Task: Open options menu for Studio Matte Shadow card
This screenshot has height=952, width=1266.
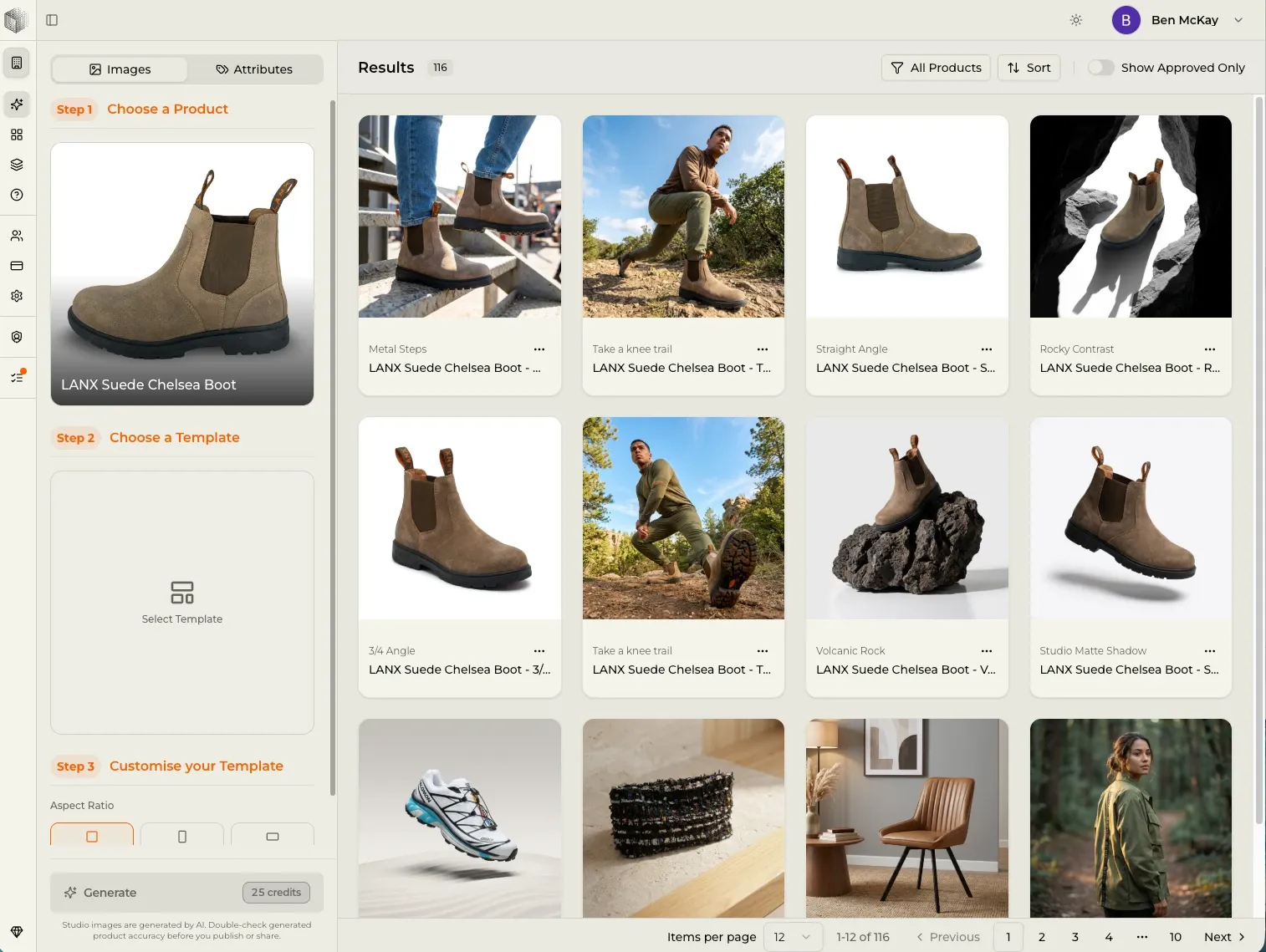Action: [x=1210, y=651]
